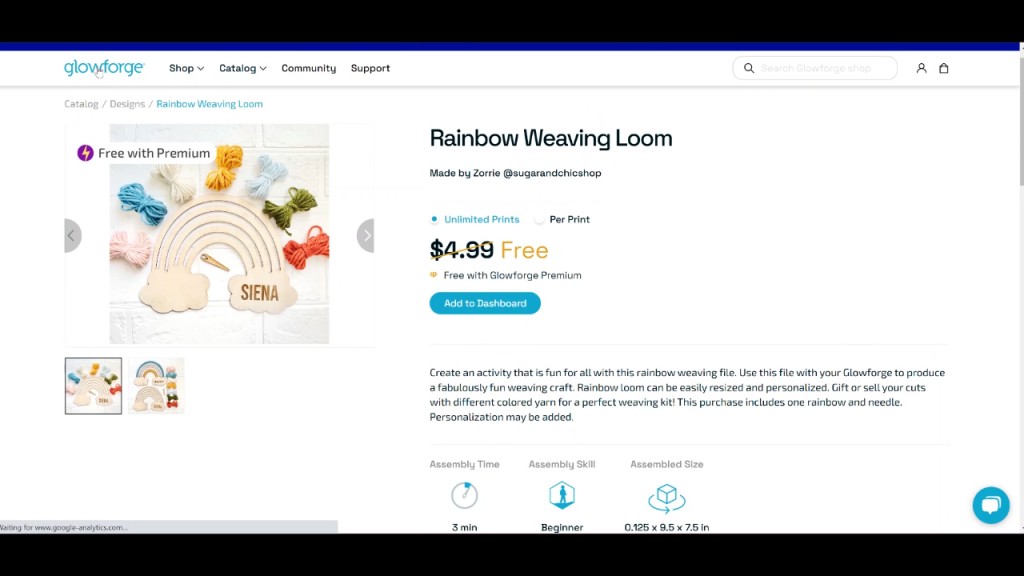Screen dimensions: 1024x576
Task: Open the chat support bubble
Action: coord(990,505)
